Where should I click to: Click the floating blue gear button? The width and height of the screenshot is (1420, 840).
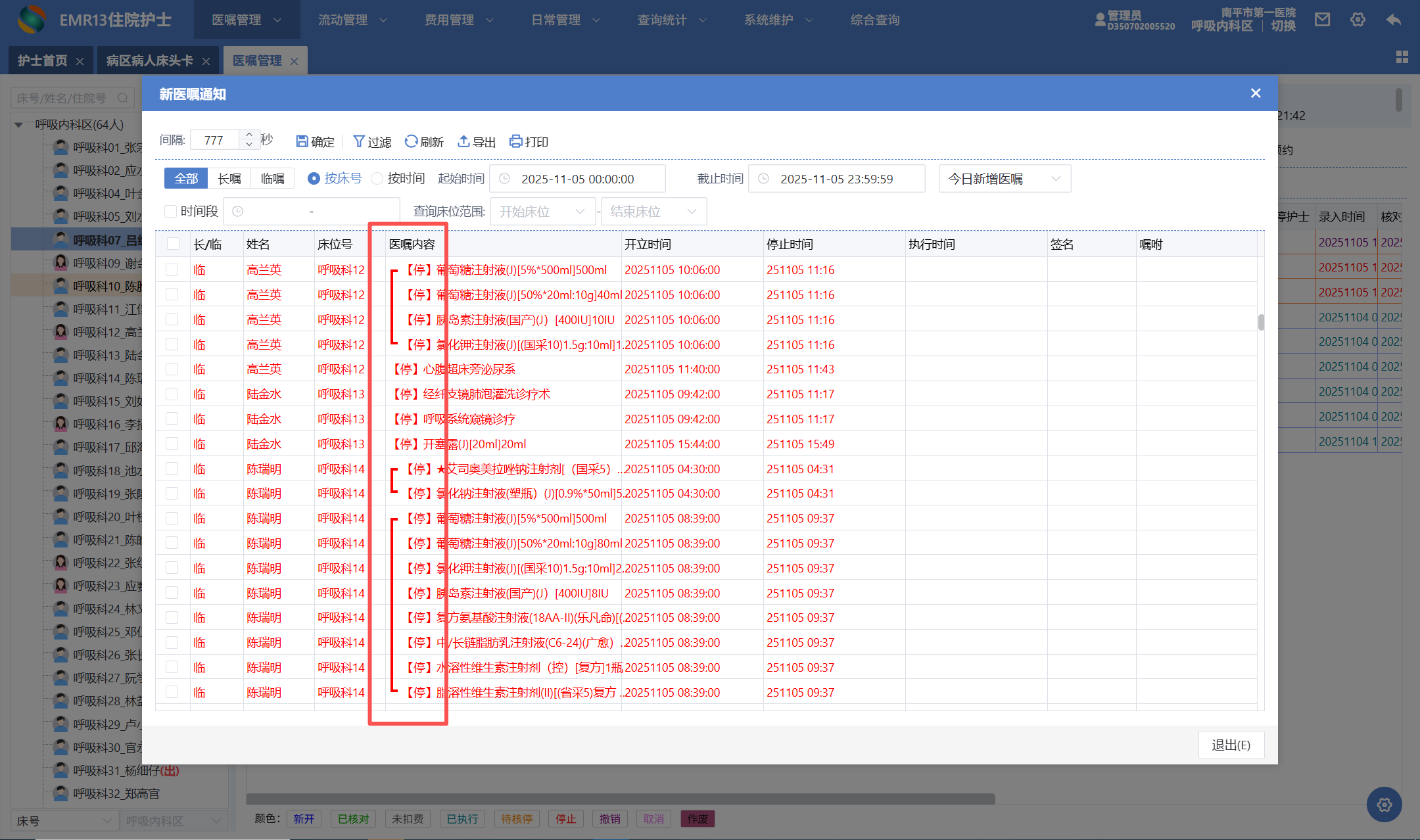tap(1384, 805)
